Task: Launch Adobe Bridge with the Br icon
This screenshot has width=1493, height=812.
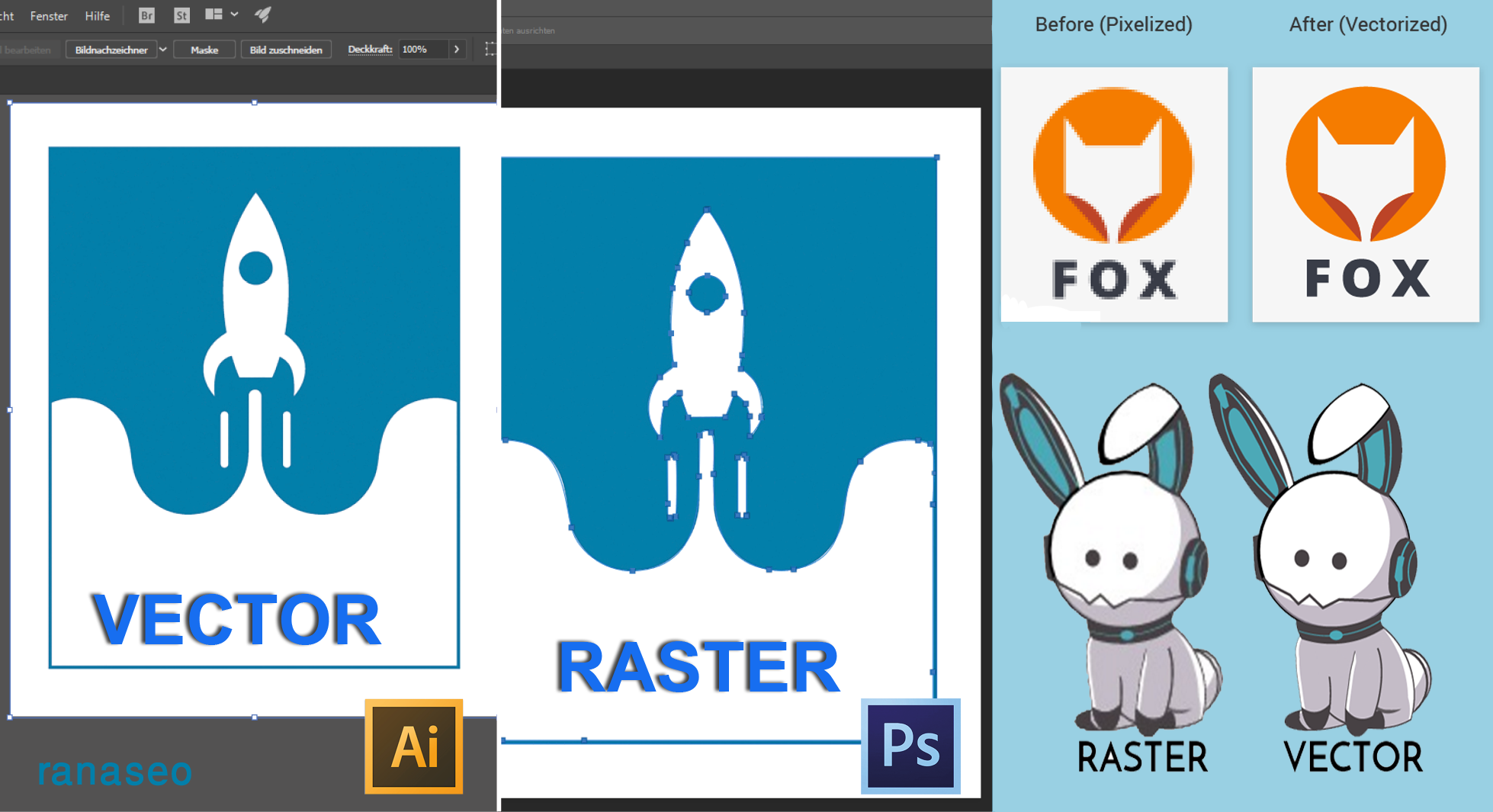Action: [x=145, y=14]
